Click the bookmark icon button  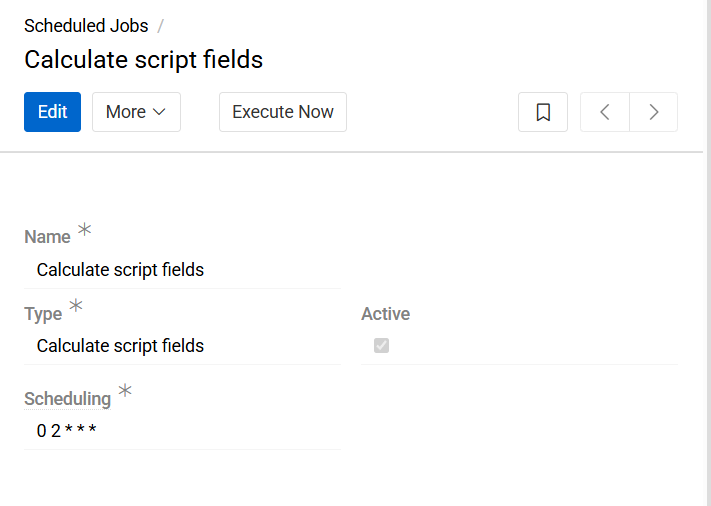pos(543,112)
